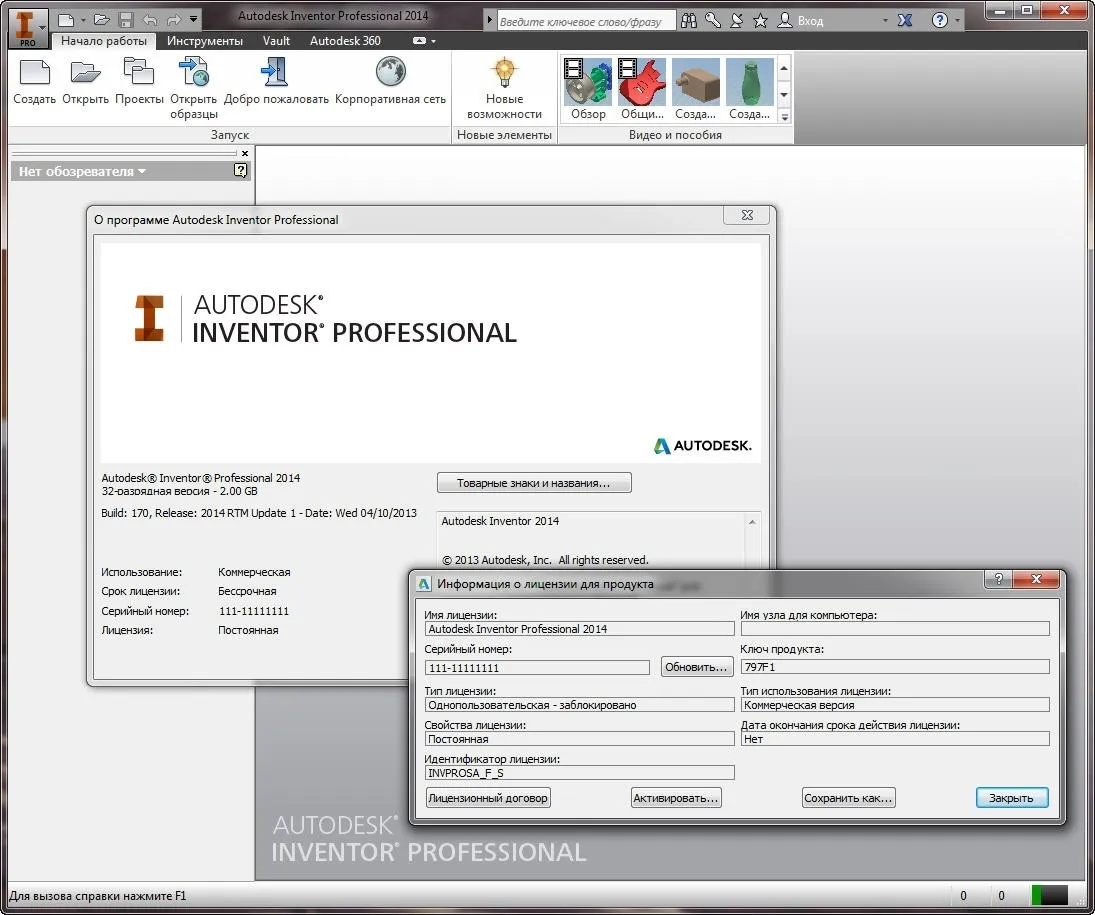Image resolution: width=1095 pixels, height=915 pixels.
Task: Click Открыть образцы icon
Action: (x=193, y=89)
